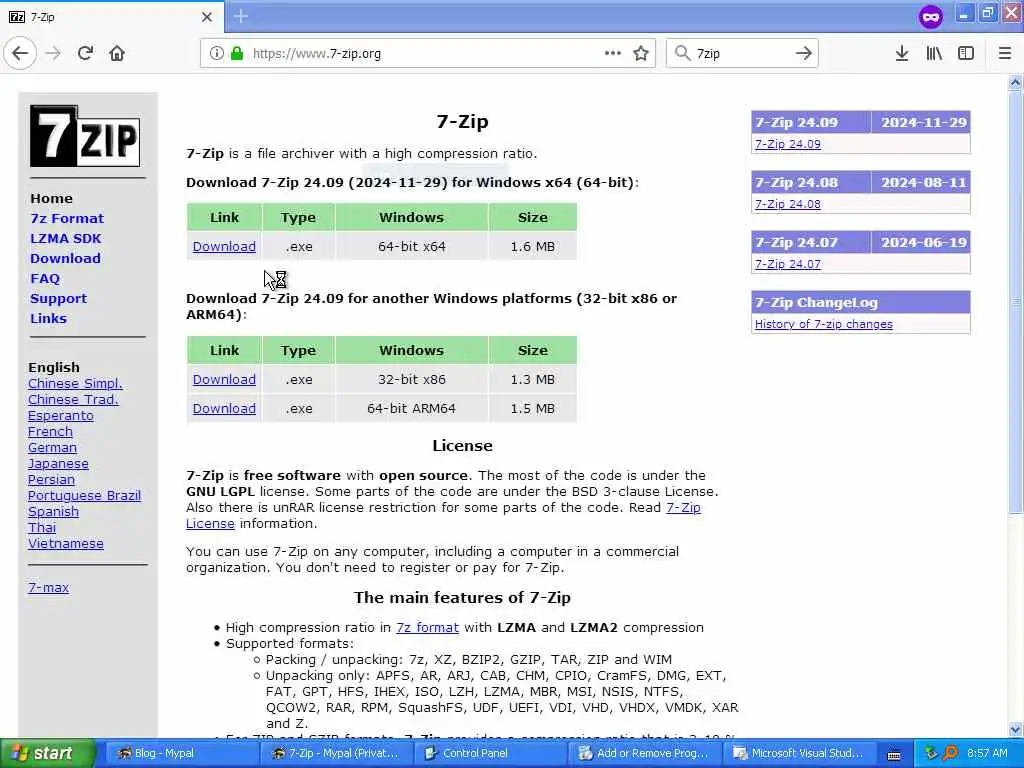Select the 7-Zip browser tab
The width and height of the screenshot is (1024, 768).
pyautogui.click(x=111, y=17)
